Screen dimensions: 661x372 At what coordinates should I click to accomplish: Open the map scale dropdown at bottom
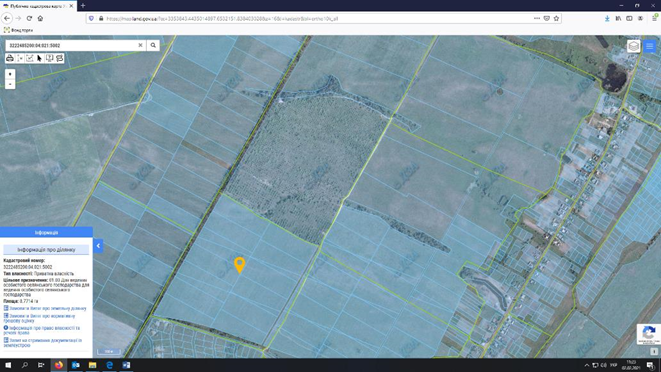(x=109, y=351)
